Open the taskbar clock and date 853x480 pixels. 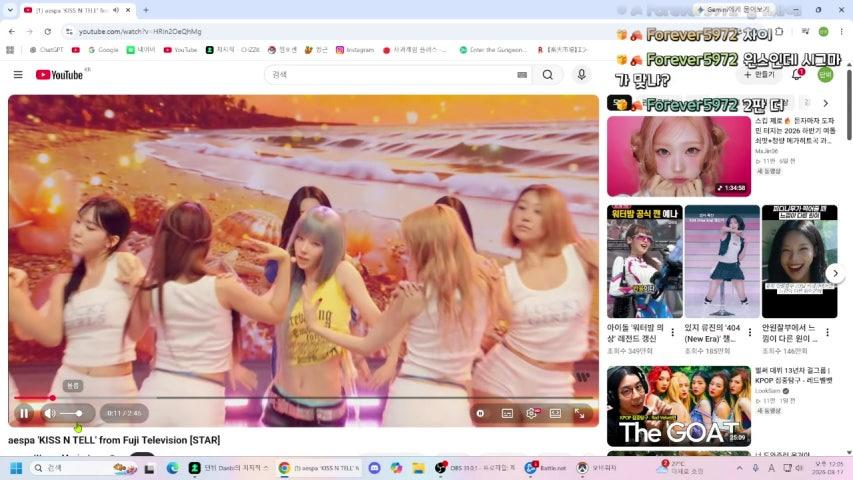828,468
